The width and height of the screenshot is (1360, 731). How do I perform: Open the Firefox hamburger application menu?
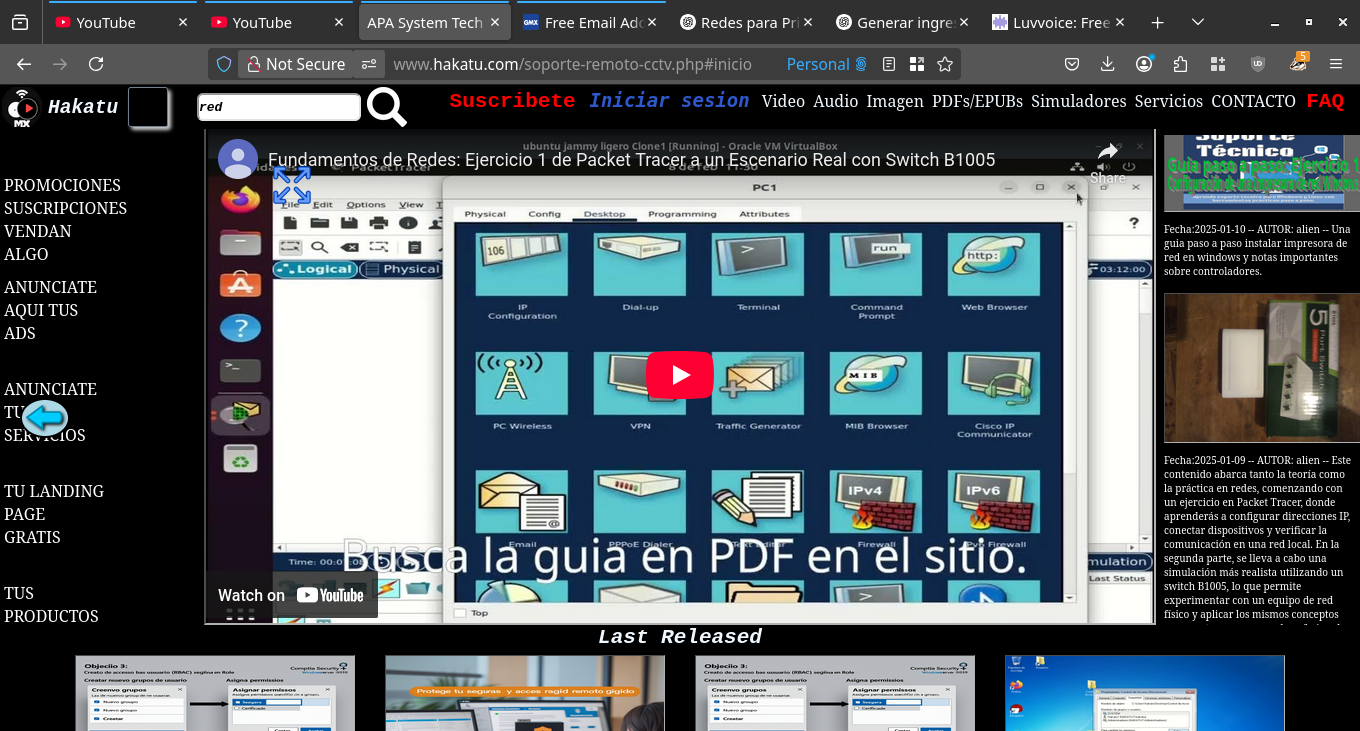coord(1336,64)
